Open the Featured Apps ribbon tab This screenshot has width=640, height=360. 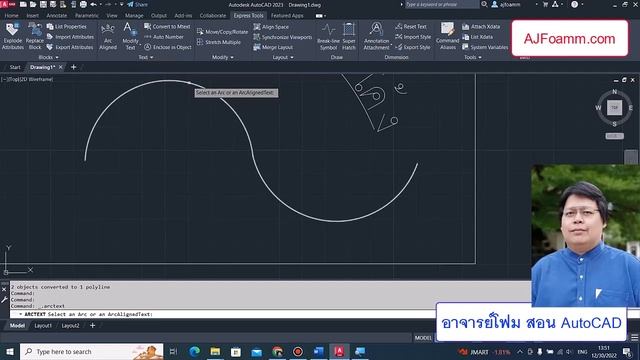[x=287, y=16]
